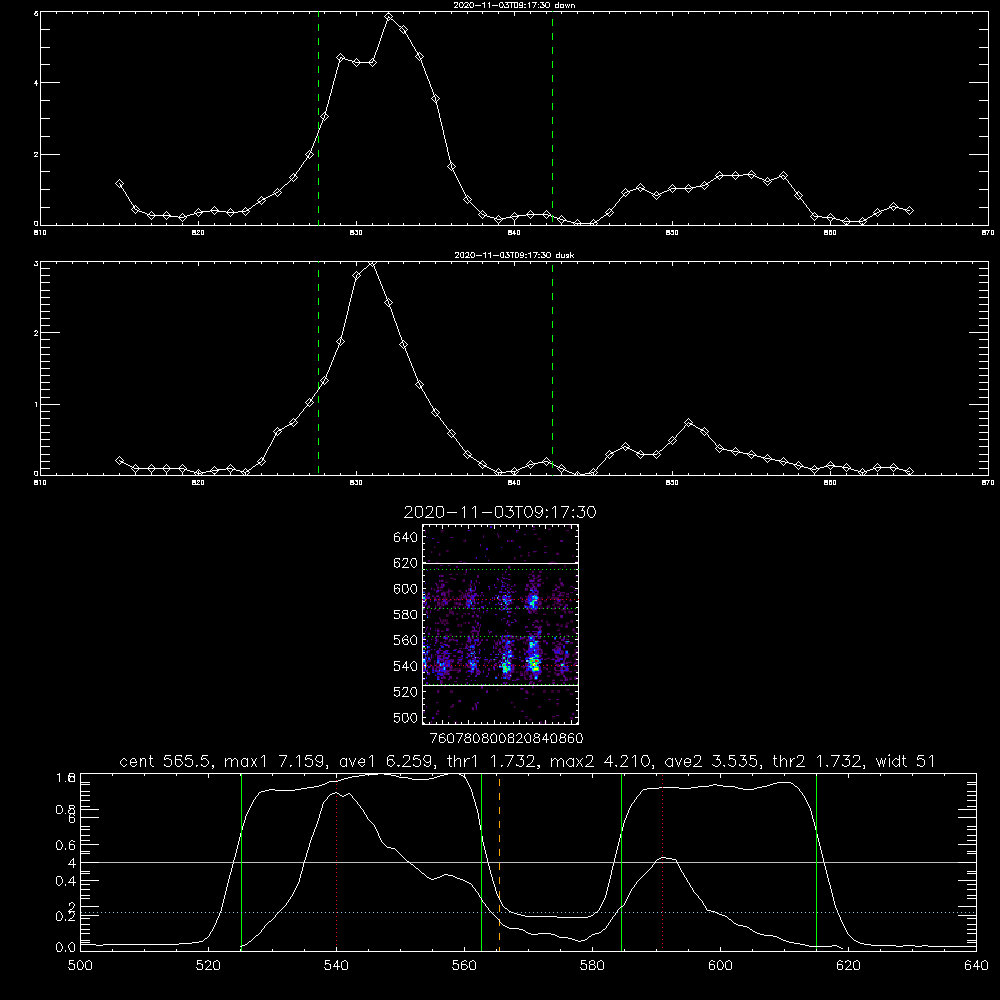Click bottom plot x-axis label 540
Viewport: 1000px width, 1000px height.
[336, 966]
